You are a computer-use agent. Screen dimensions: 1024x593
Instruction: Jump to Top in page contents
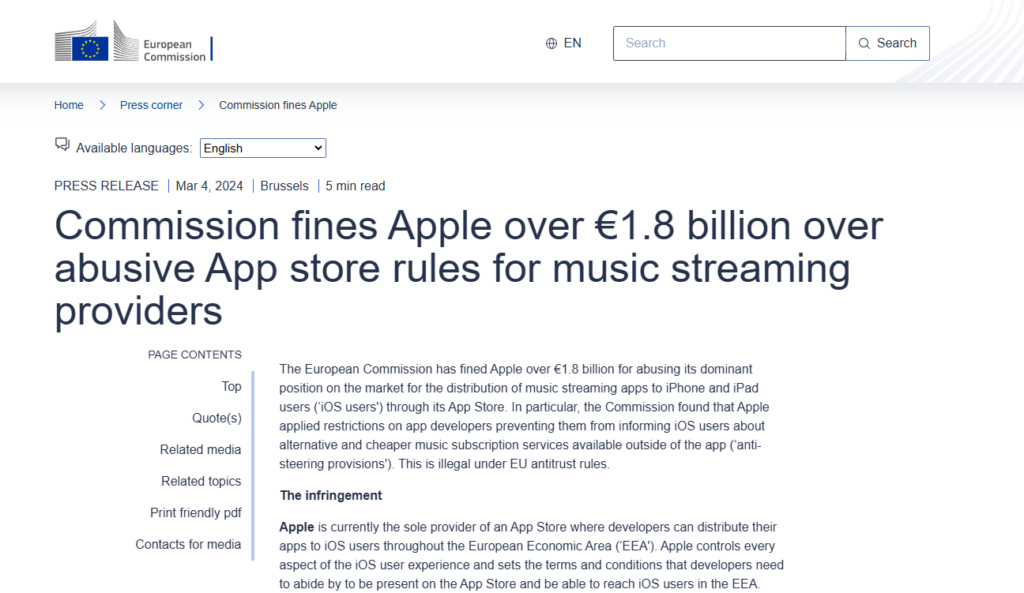(x=231, y=387)
